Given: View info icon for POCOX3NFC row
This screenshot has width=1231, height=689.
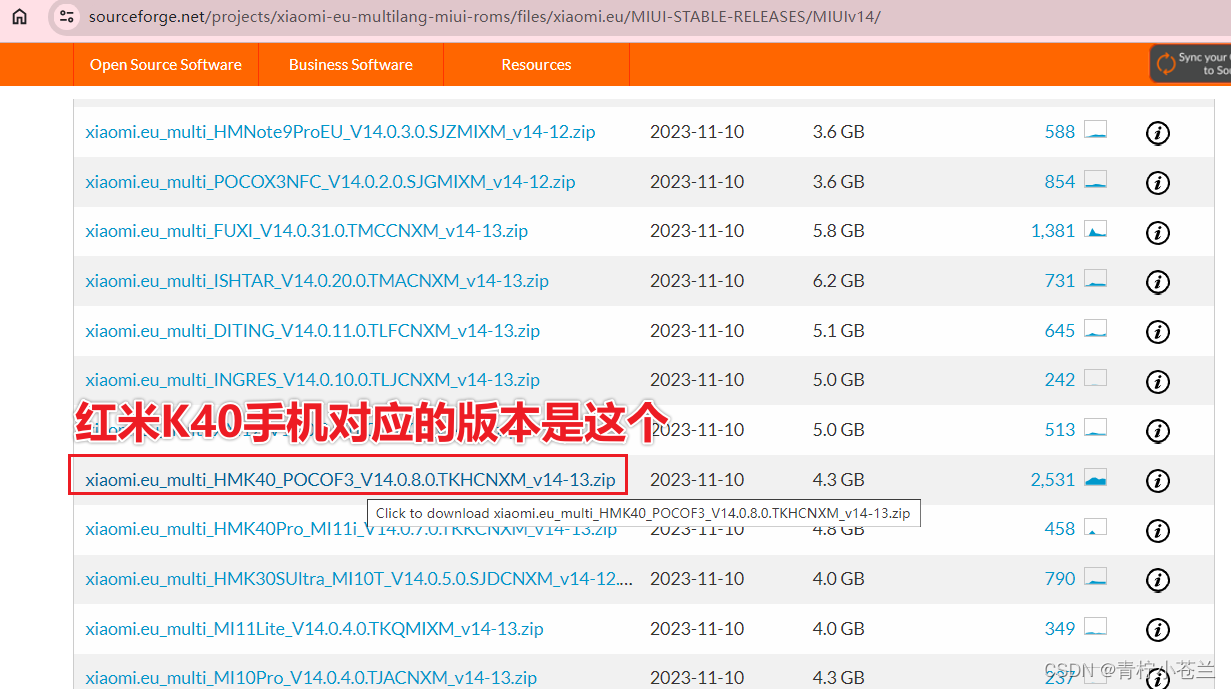Looking at the screenshot, I should pyautogui.click(x=1157, y=183).
